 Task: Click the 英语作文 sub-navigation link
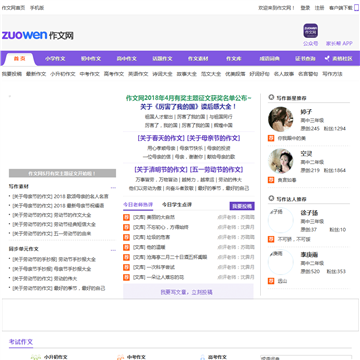138,74
